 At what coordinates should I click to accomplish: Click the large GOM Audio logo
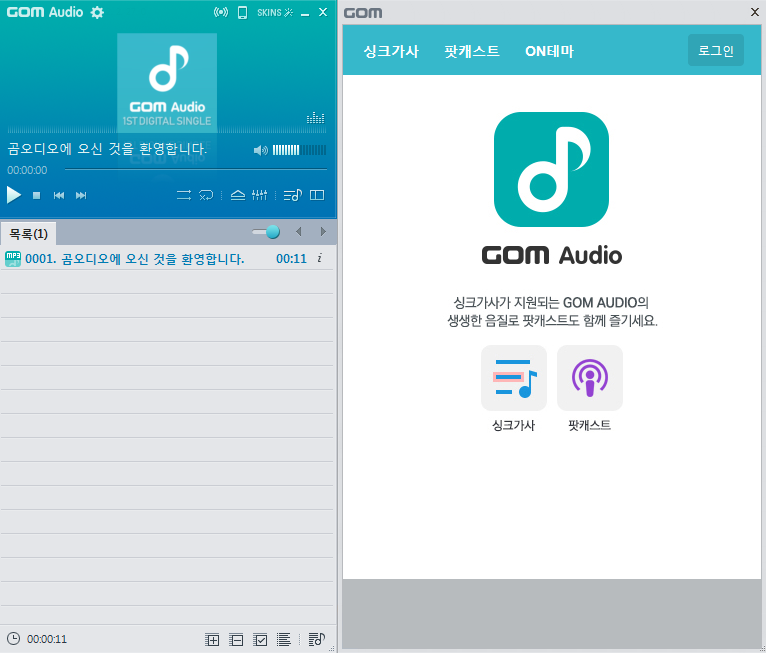pos(552,169)
